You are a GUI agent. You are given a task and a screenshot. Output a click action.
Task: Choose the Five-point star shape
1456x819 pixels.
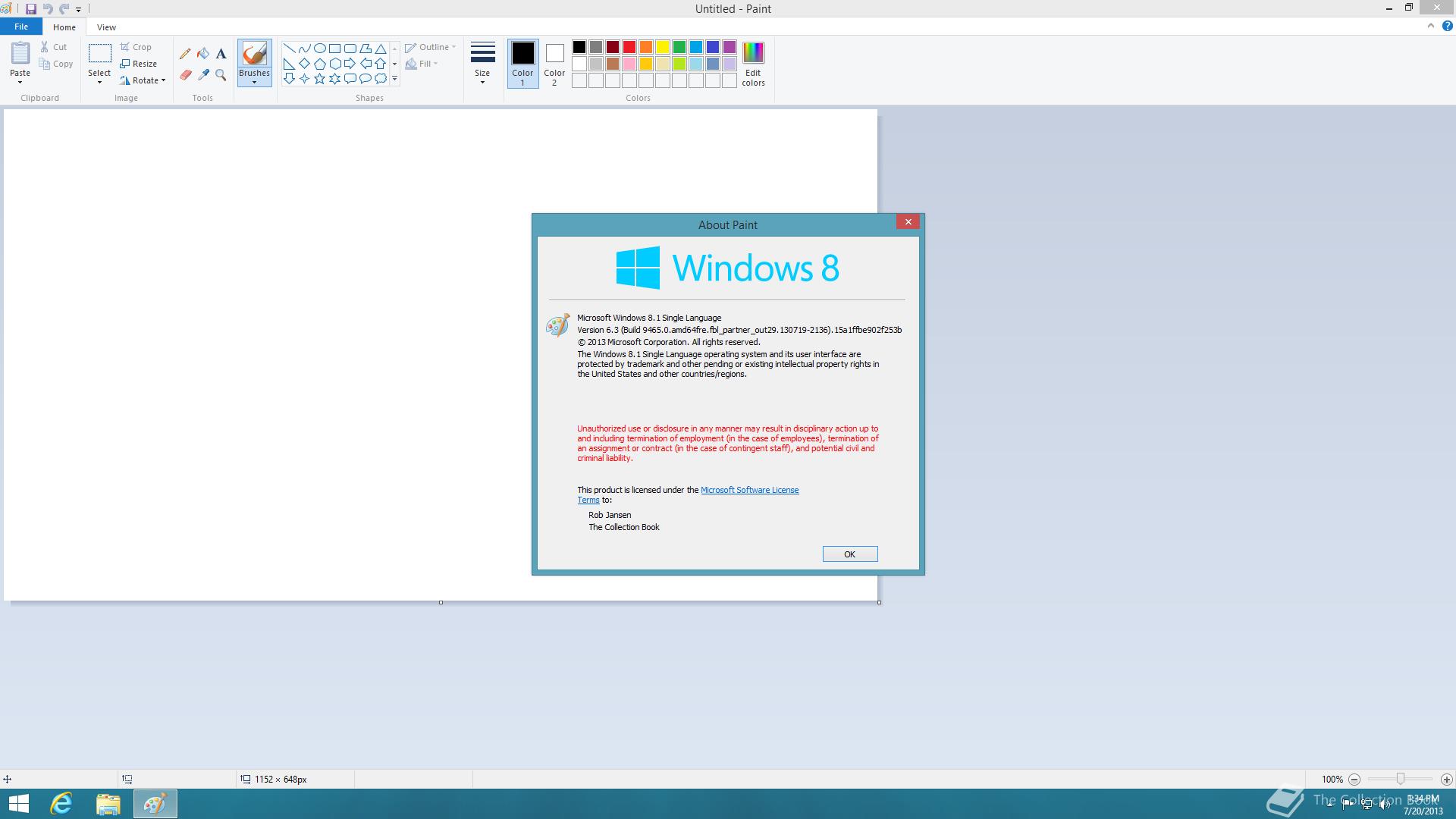tap(319, 79)
